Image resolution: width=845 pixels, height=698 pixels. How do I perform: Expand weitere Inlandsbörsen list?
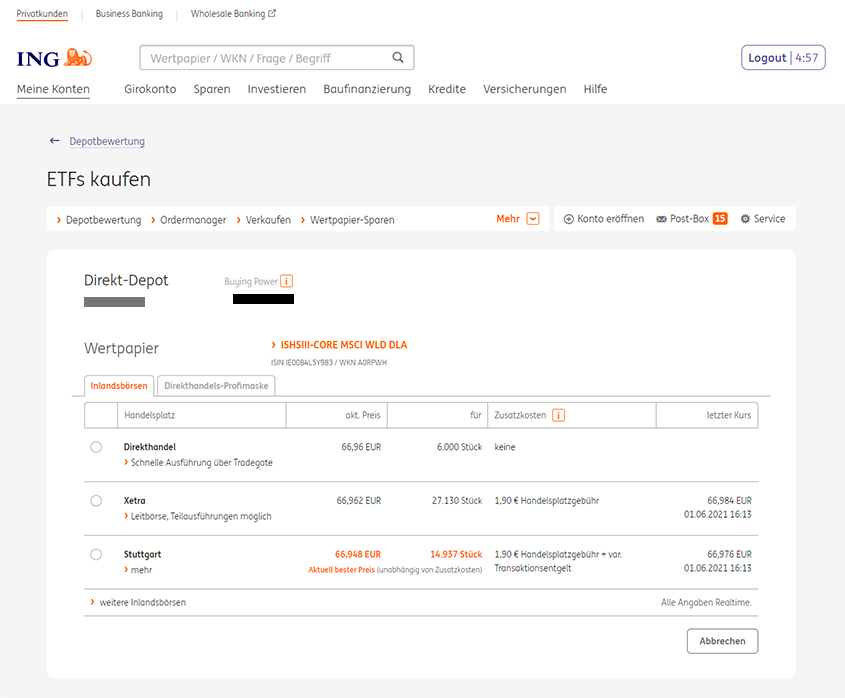pos(142,602)
